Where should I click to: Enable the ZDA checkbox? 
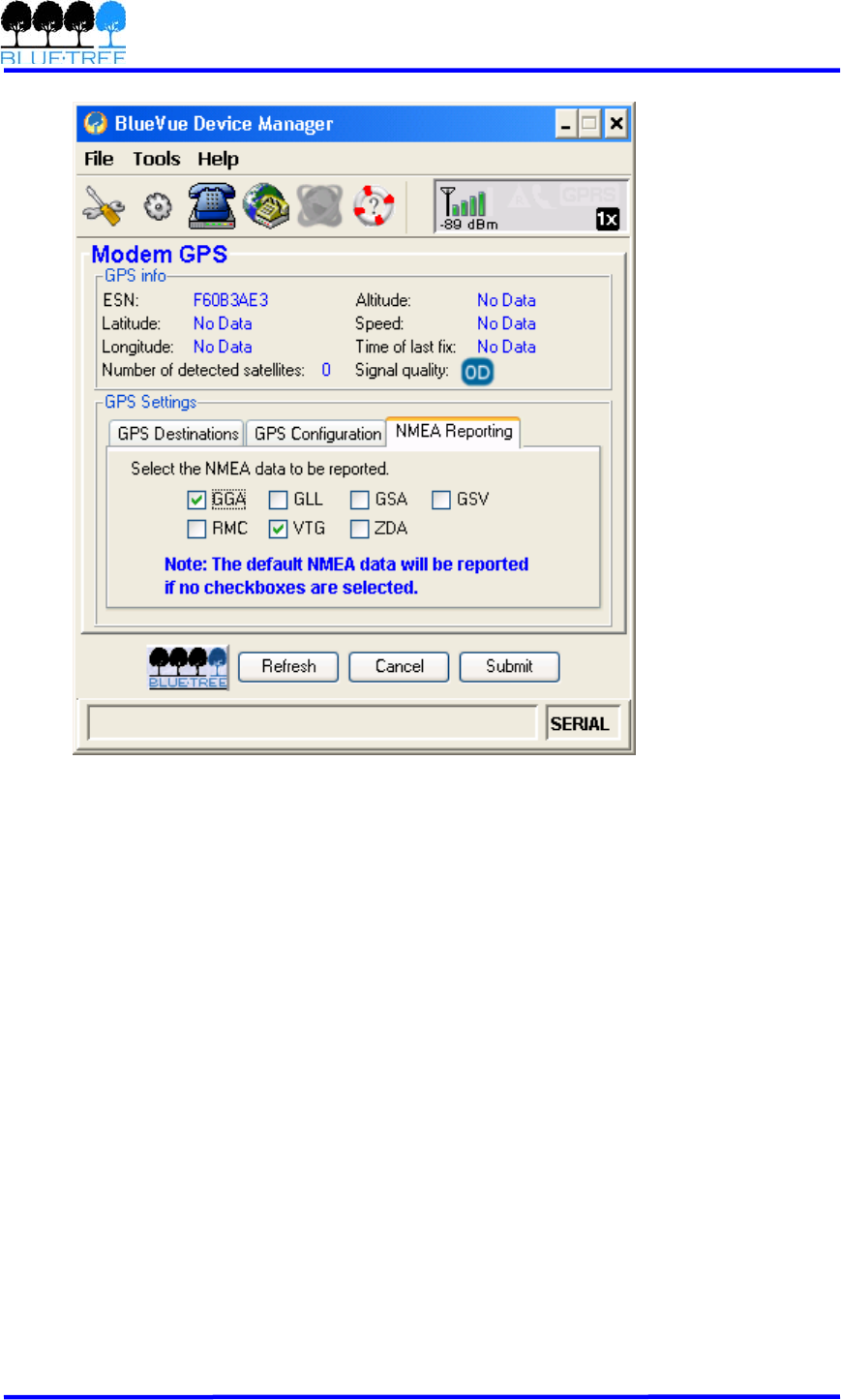pos(360,529)
